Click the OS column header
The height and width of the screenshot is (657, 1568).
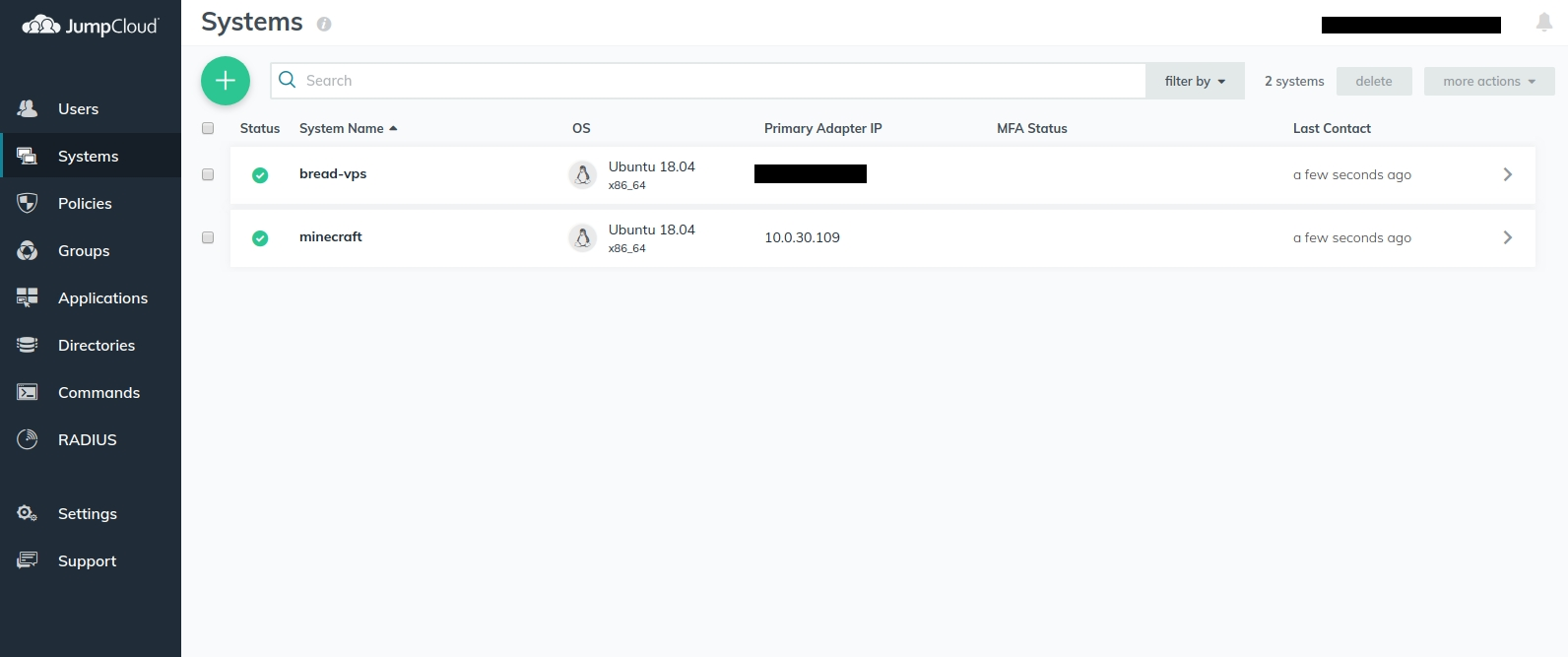coord(581,128)
